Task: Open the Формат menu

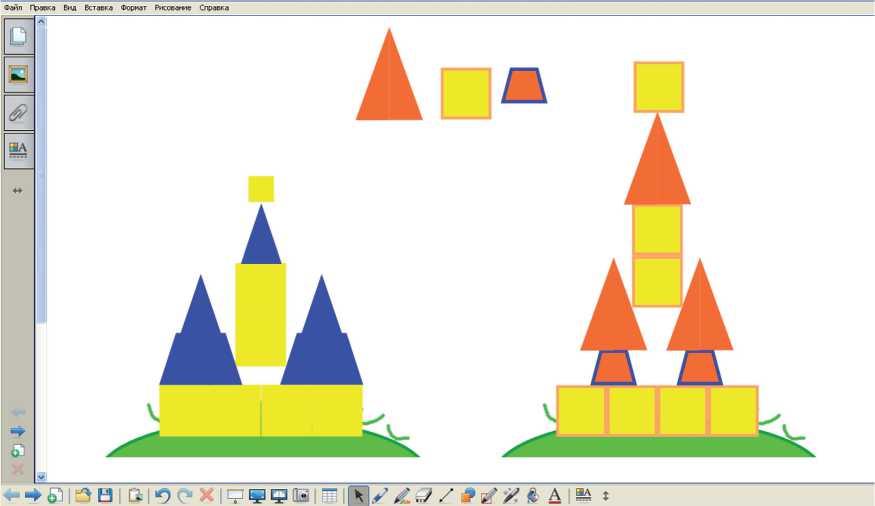Action: click(x=134, y=8)
